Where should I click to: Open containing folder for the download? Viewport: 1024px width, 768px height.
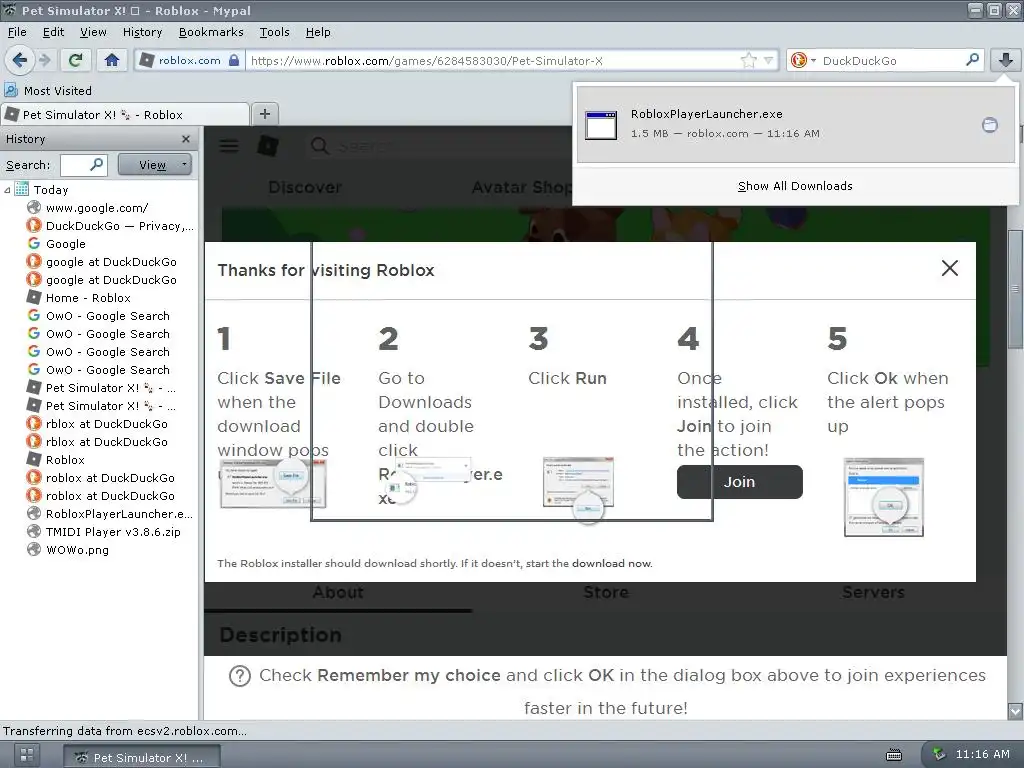(989, 125)
